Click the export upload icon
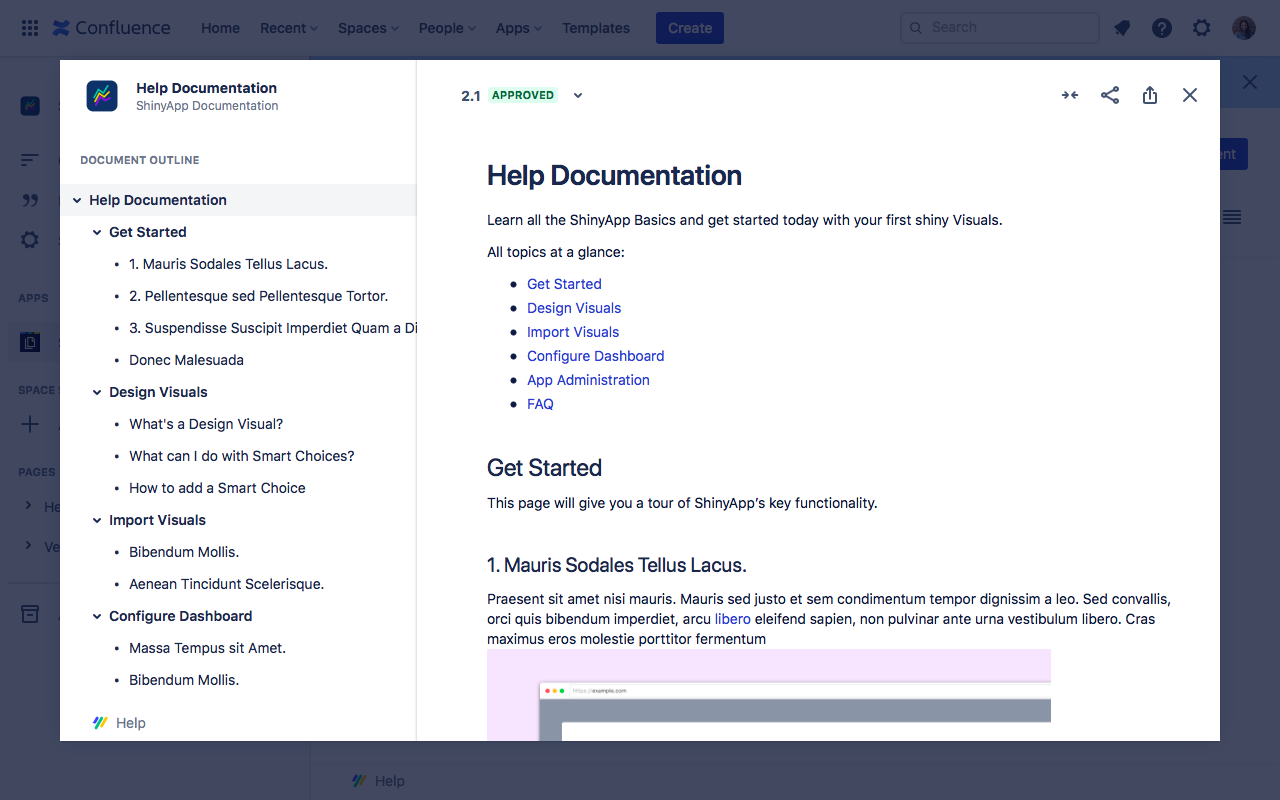 pos(1150,95)
